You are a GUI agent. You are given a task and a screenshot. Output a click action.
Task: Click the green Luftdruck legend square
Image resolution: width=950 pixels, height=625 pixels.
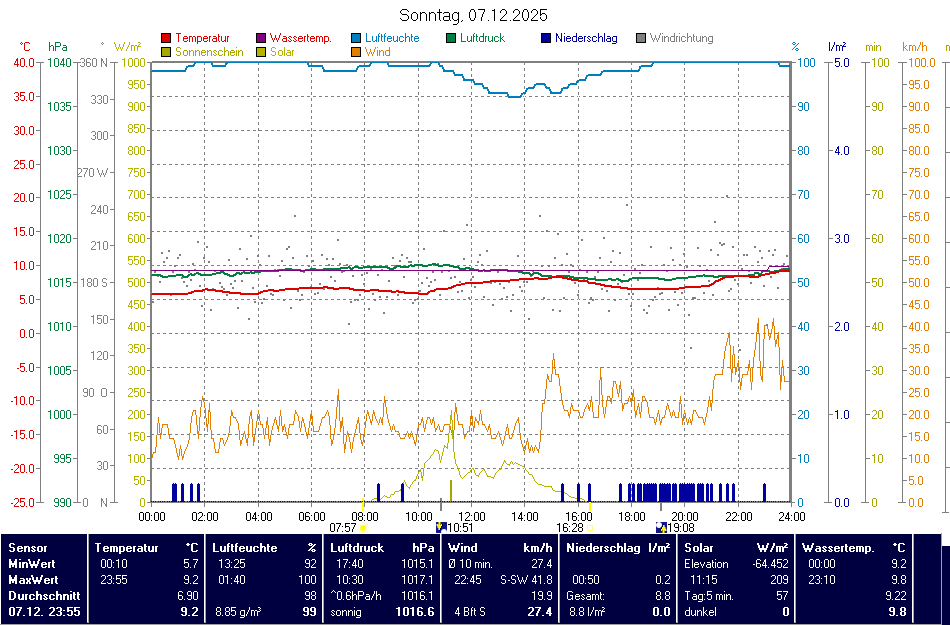tap(452, 39)
